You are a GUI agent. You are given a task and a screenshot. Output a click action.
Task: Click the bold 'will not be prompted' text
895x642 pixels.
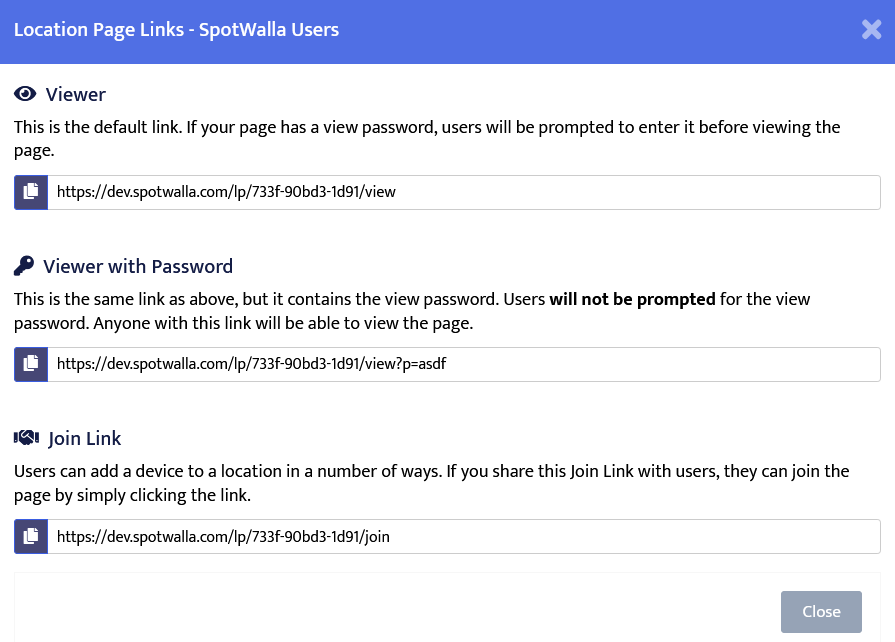click(632, 299)
